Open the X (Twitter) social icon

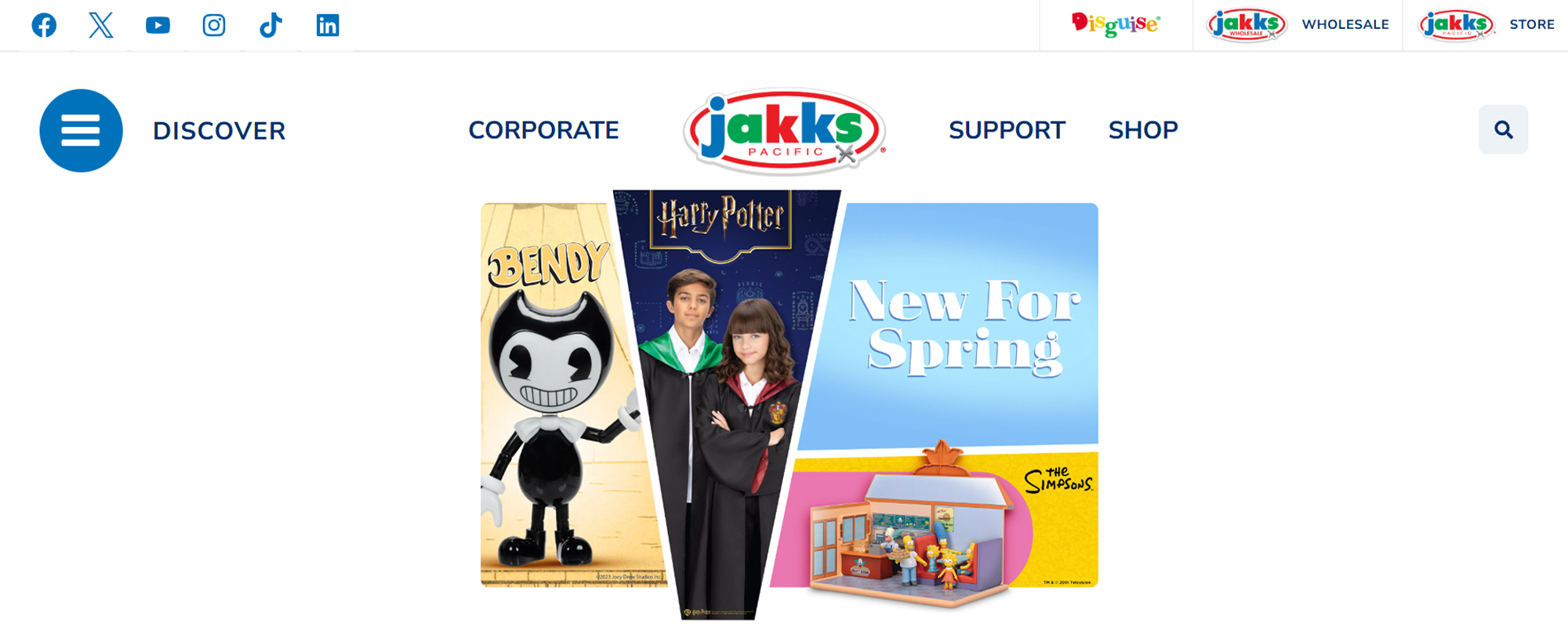[x=100, y=25]
